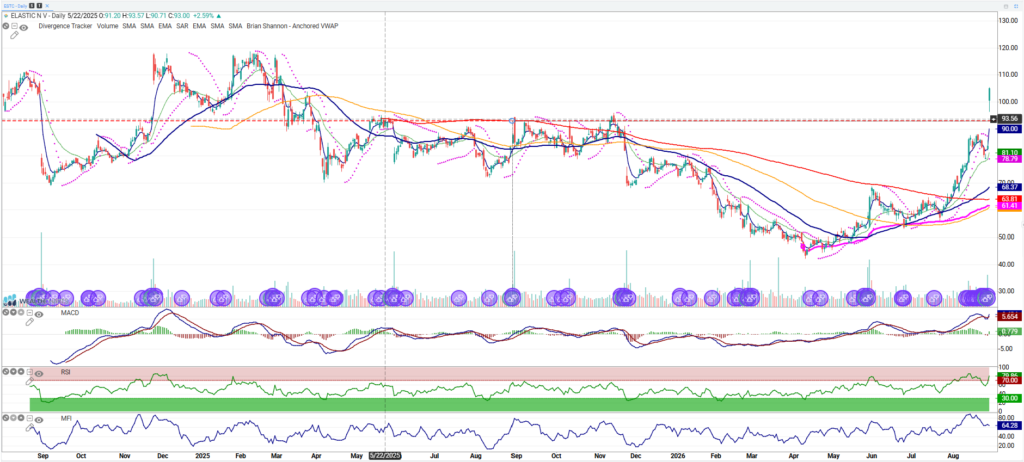Click the small icon beside ELASTIC N V
This screenshot has height=462, width=1024.
(6, 16)
